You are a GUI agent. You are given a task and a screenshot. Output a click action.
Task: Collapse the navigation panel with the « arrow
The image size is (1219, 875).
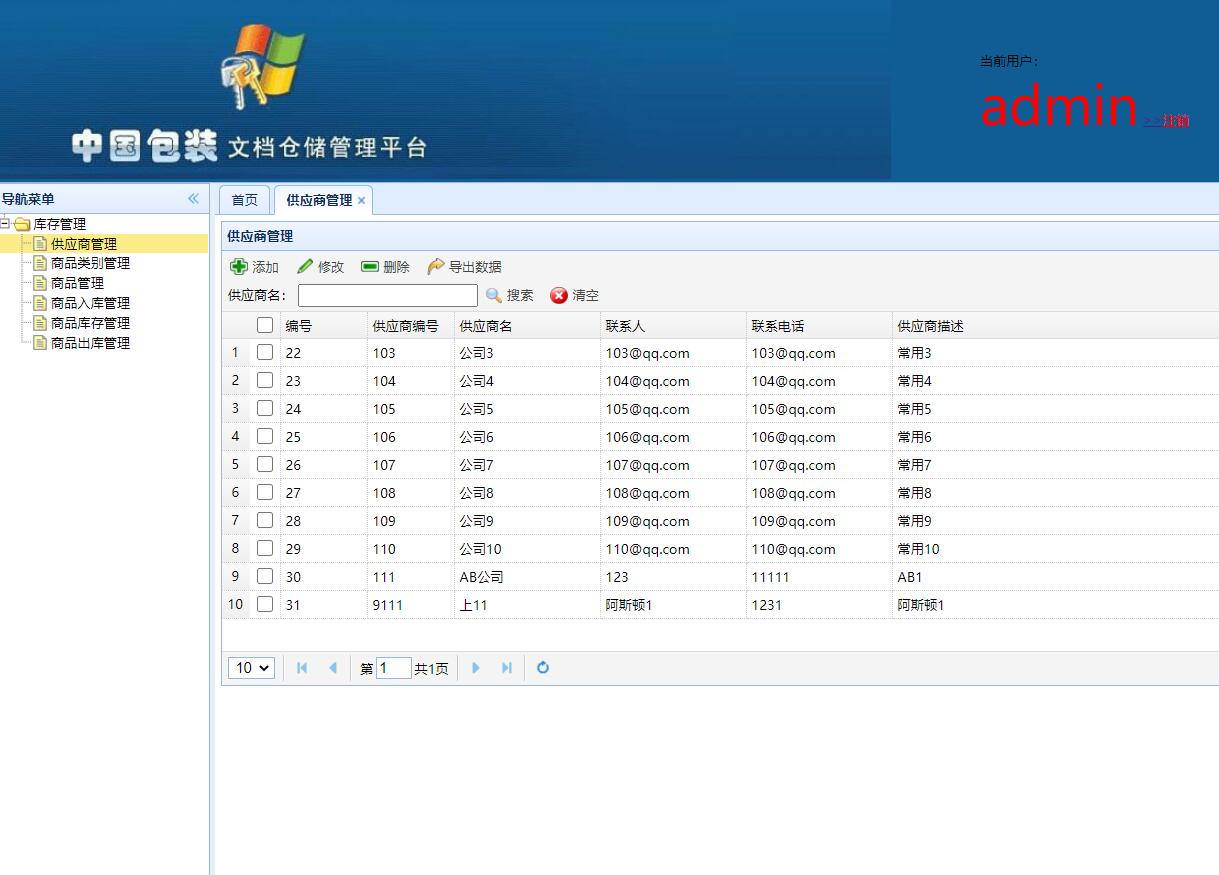[x=193, y=199]
